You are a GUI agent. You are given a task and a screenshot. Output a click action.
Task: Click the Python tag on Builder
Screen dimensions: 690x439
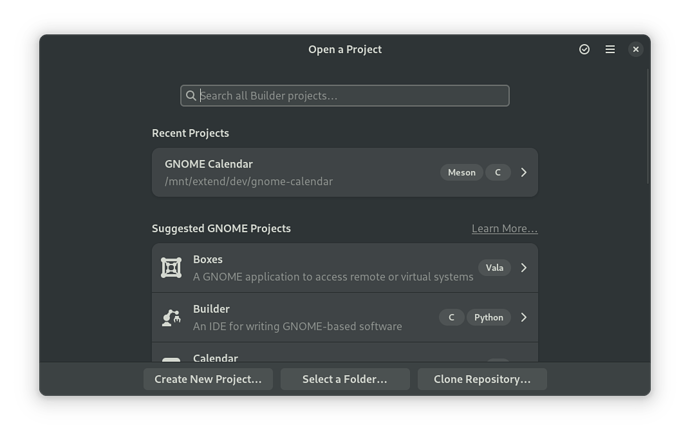tap(488, 317)
